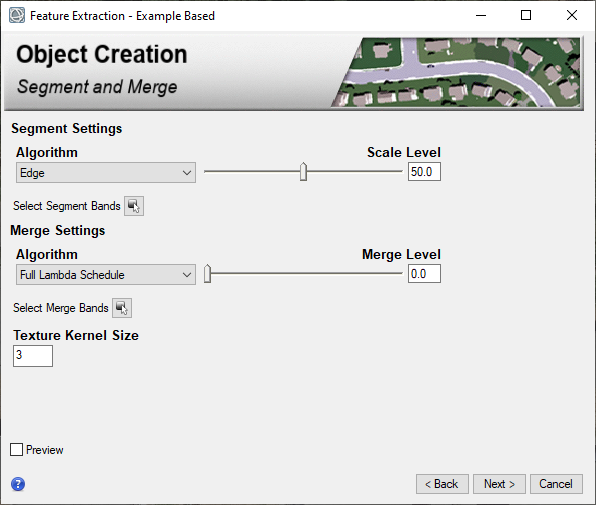This screenshot has width=596, height=505.
Task: Expand the Segment Algorithm dropdown showing Edge
Action: point(106,173)
